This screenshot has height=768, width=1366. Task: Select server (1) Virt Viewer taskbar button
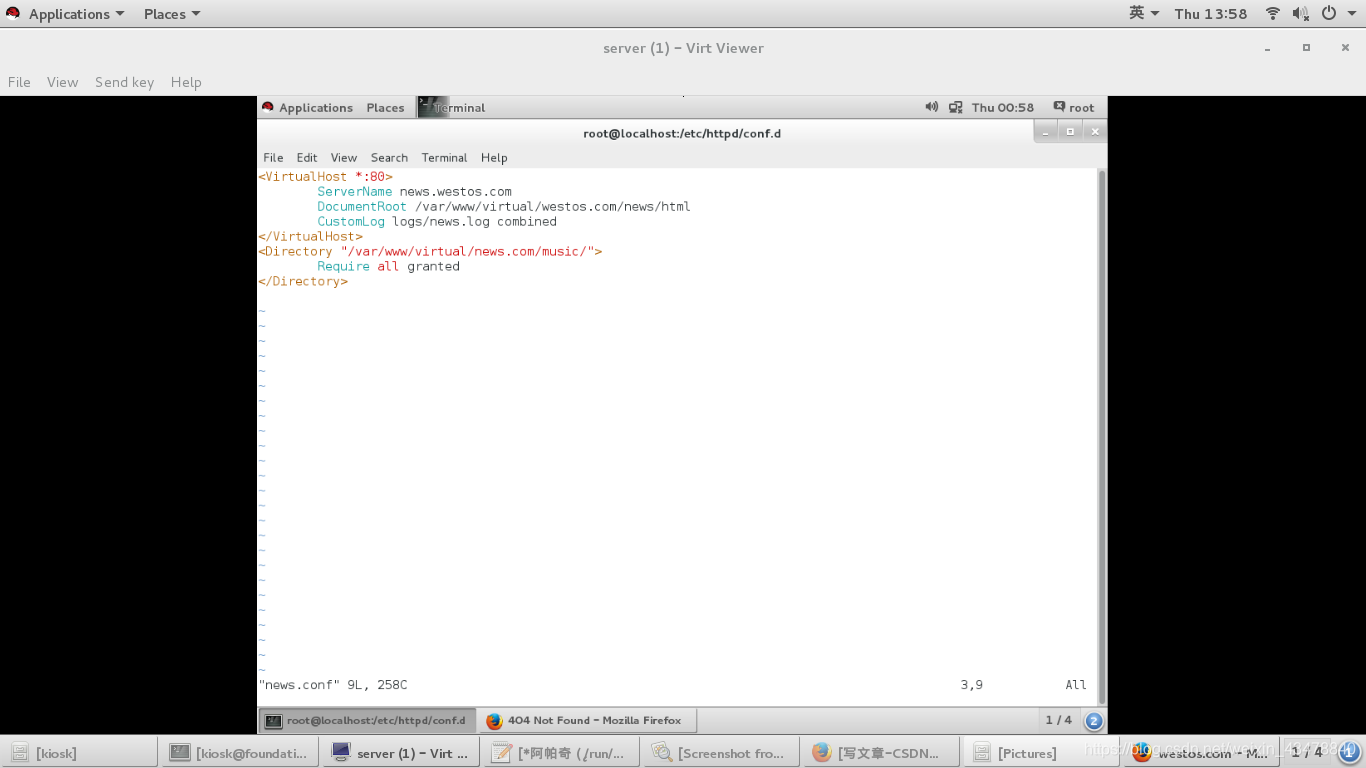(401, 753)
